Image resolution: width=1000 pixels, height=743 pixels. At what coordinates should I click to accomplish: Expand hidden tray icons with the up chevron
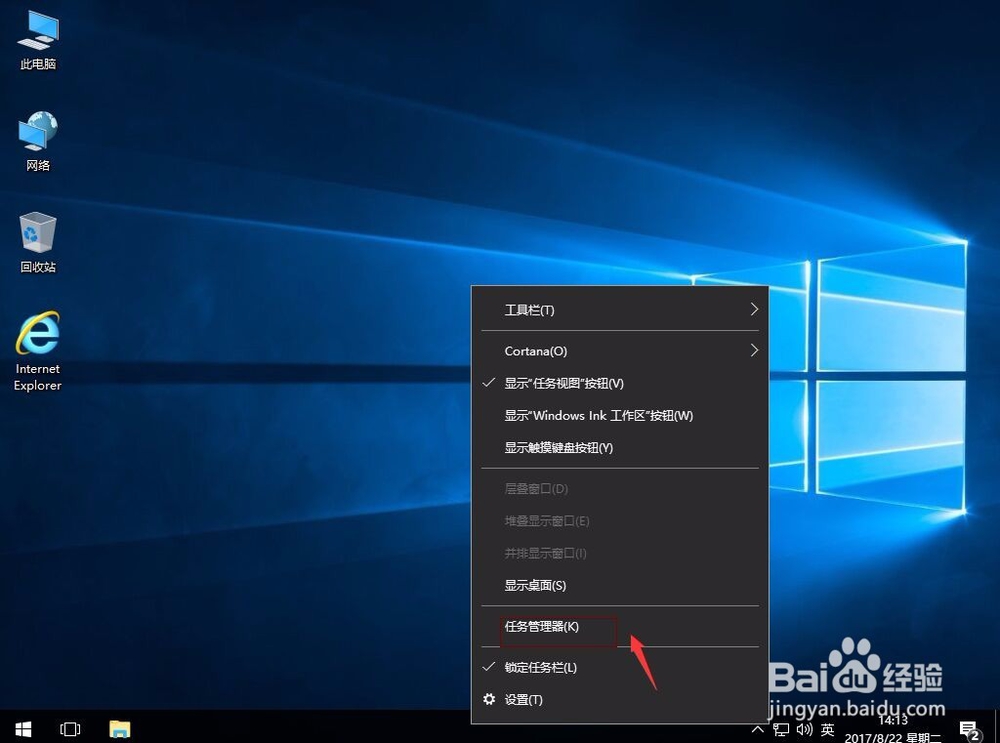tap(758, 729)
